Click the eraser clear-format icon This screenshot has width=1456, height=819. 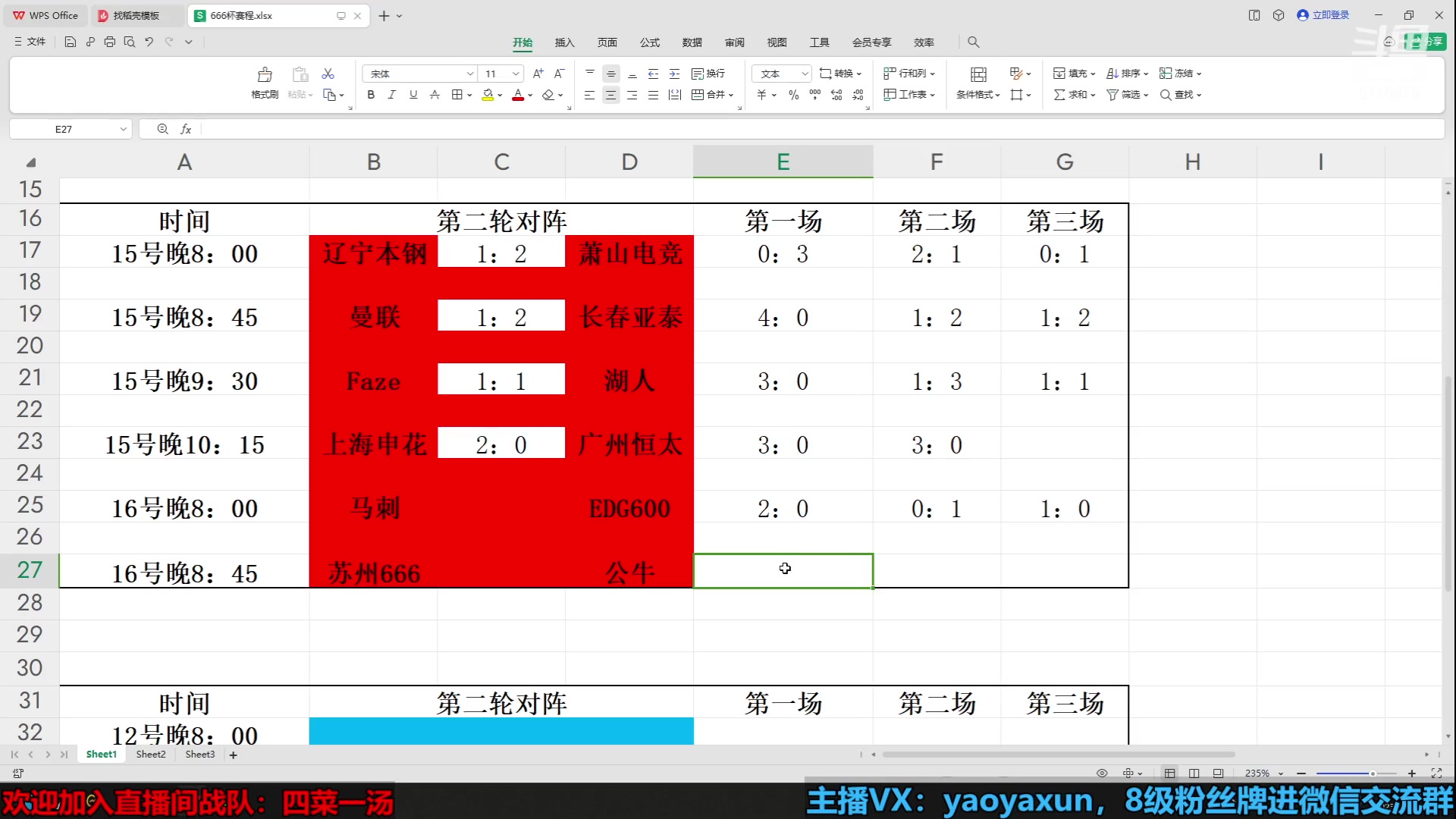(548, 95)
